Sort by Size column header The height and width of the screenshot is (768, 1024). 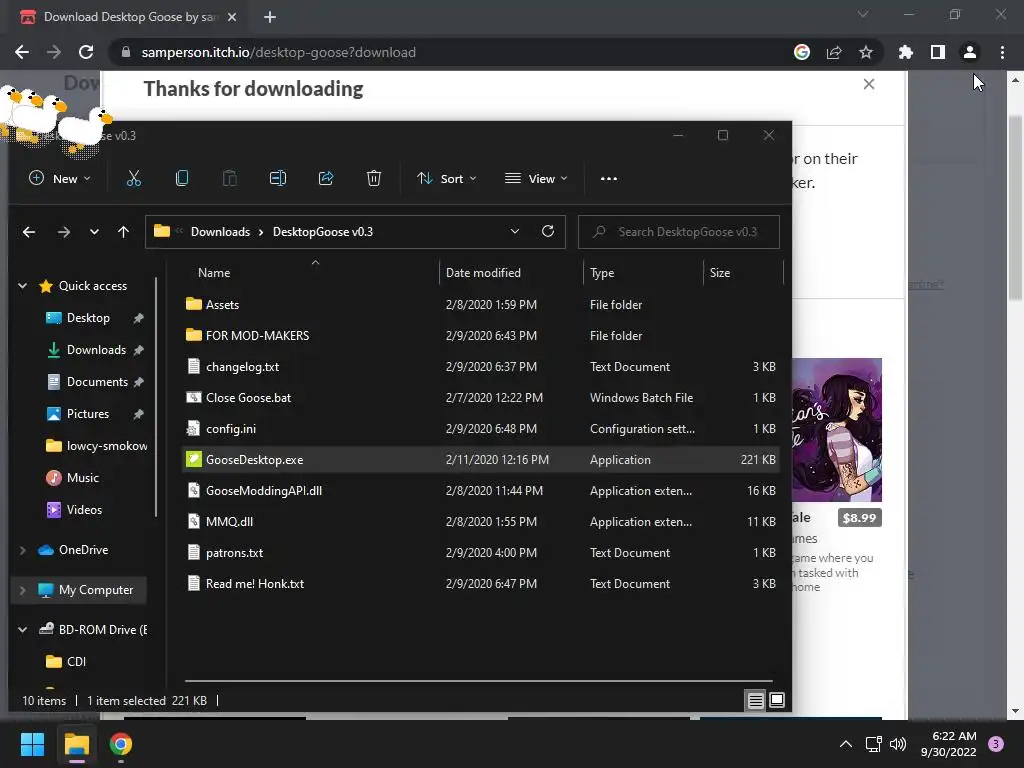pyautogui.click(x=743, y=273)
